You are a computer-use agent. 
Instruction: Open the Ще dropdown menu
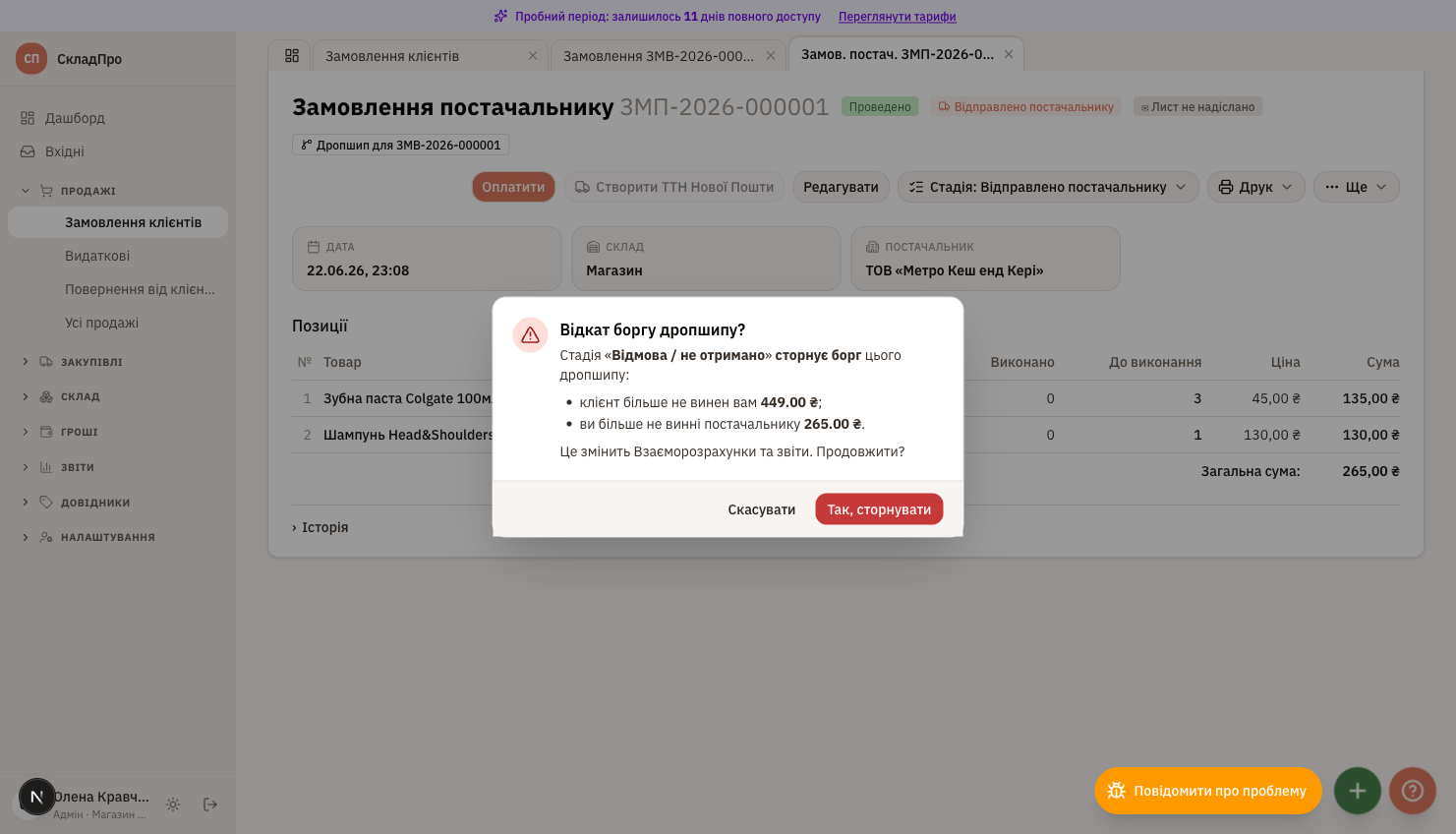point(1356,187)
